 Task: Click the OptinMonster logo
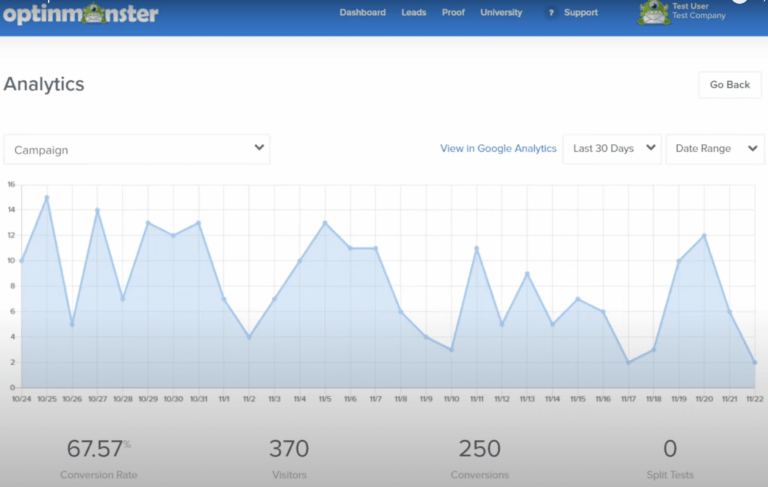click(x=81, y=14)
